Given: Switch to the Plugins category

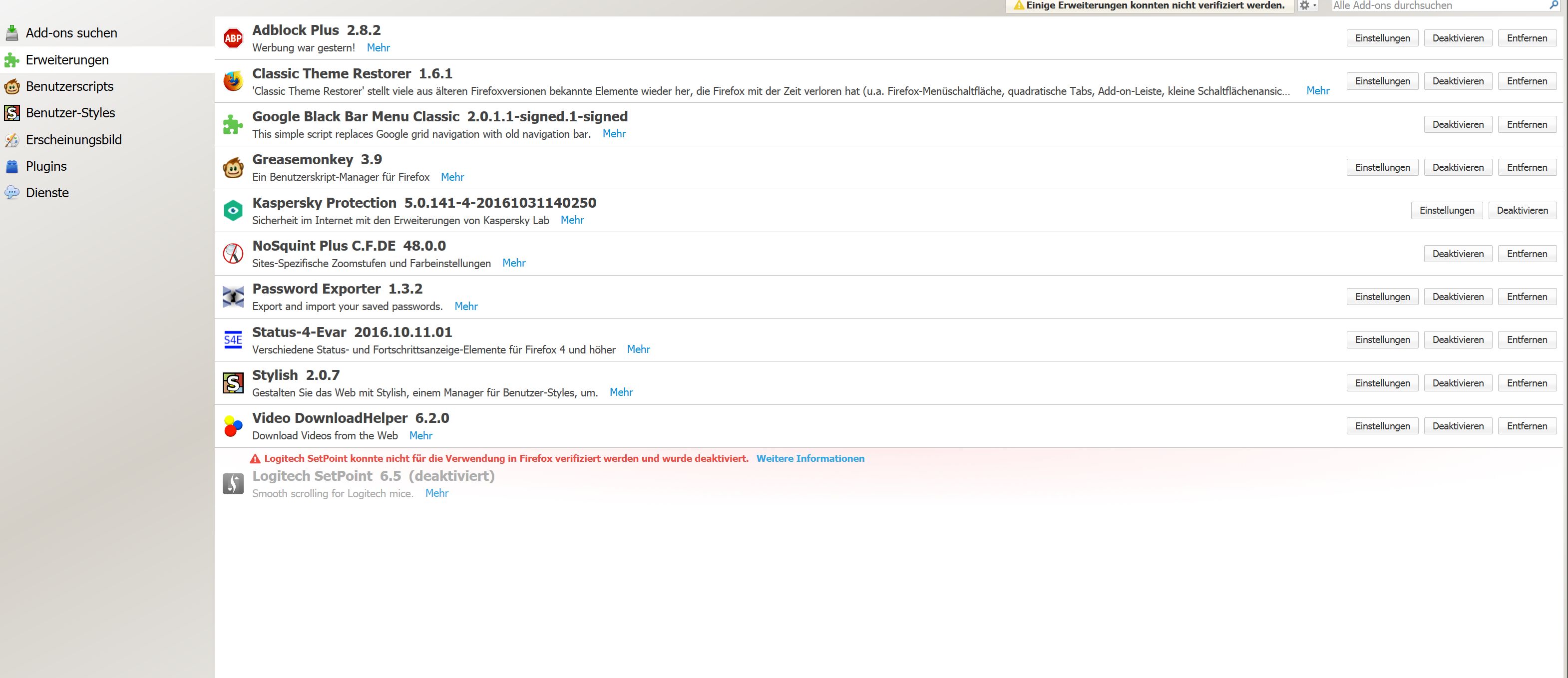Looking at the screenshot, I should (x=46, y=166).
